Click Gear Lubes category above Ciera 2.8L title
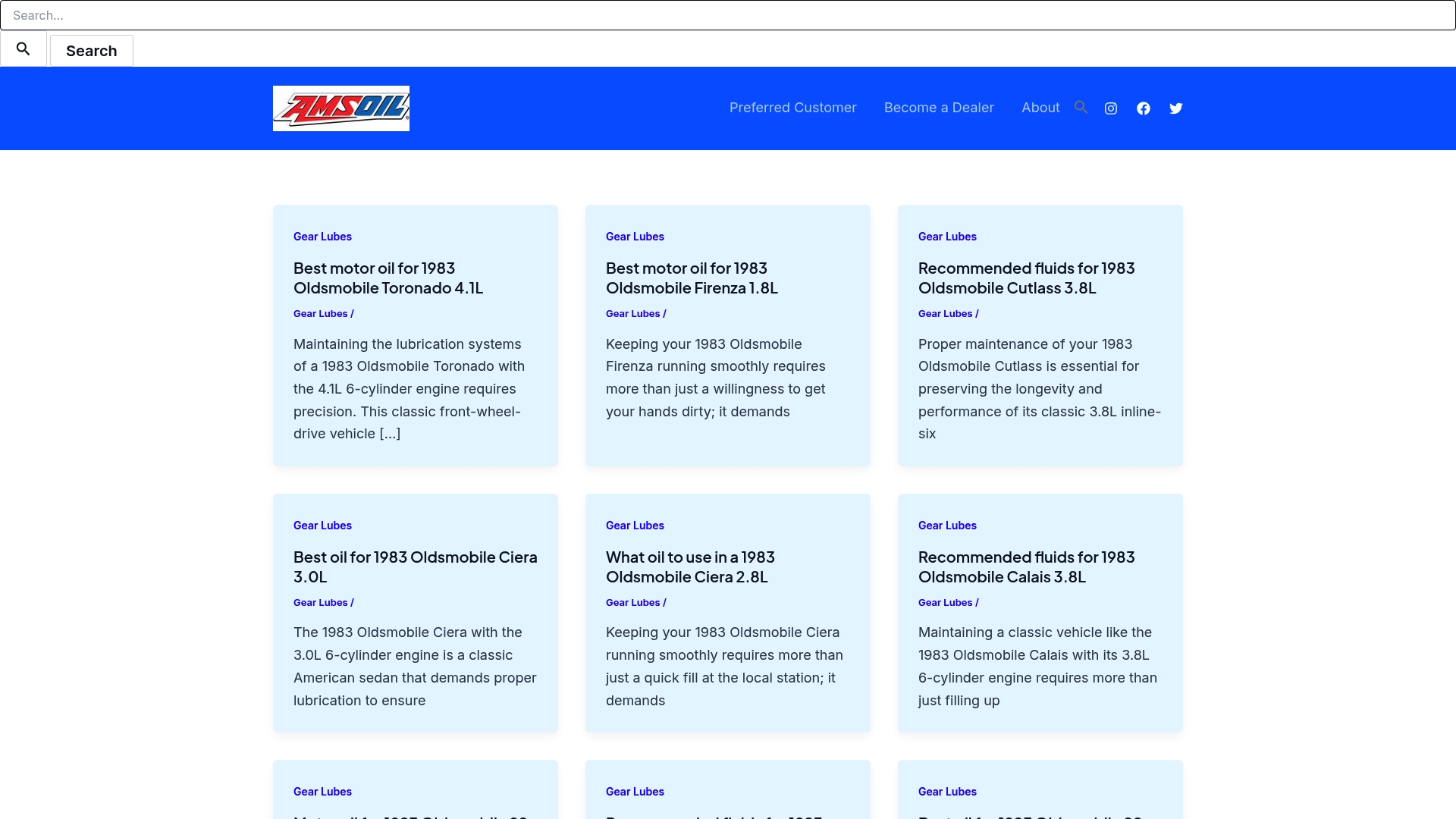 635,526
